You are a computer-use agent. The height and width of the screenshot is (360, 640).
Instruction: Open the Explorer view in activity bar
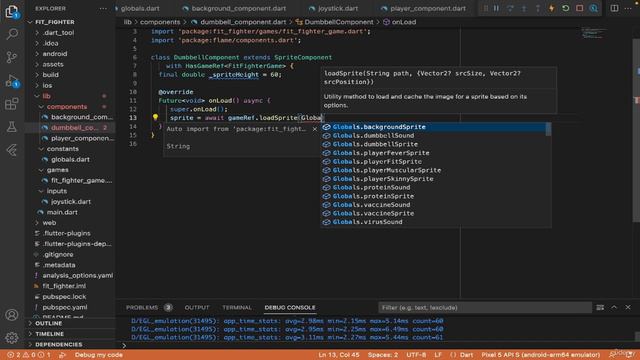click(x=12, y=11)
